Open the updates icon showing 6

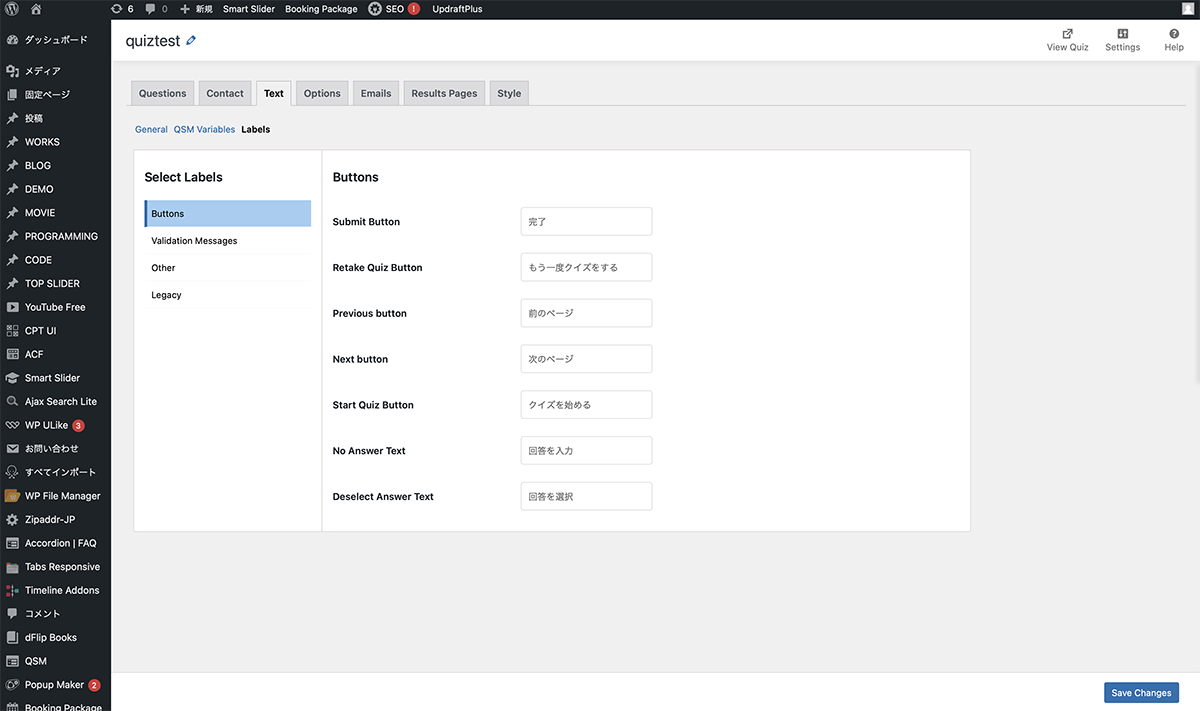122,9
